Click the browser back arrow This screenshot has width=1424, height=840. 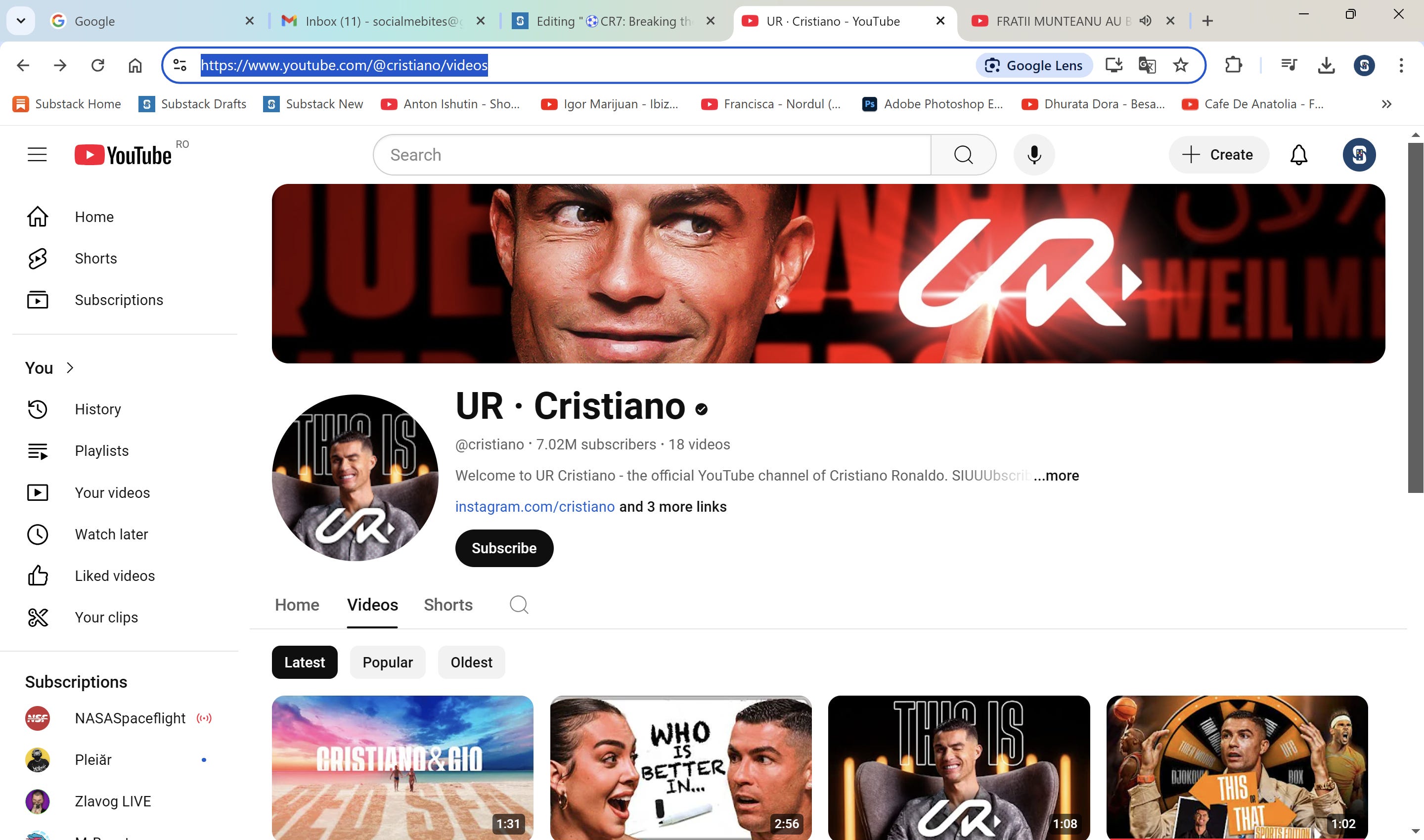[23, 65]
